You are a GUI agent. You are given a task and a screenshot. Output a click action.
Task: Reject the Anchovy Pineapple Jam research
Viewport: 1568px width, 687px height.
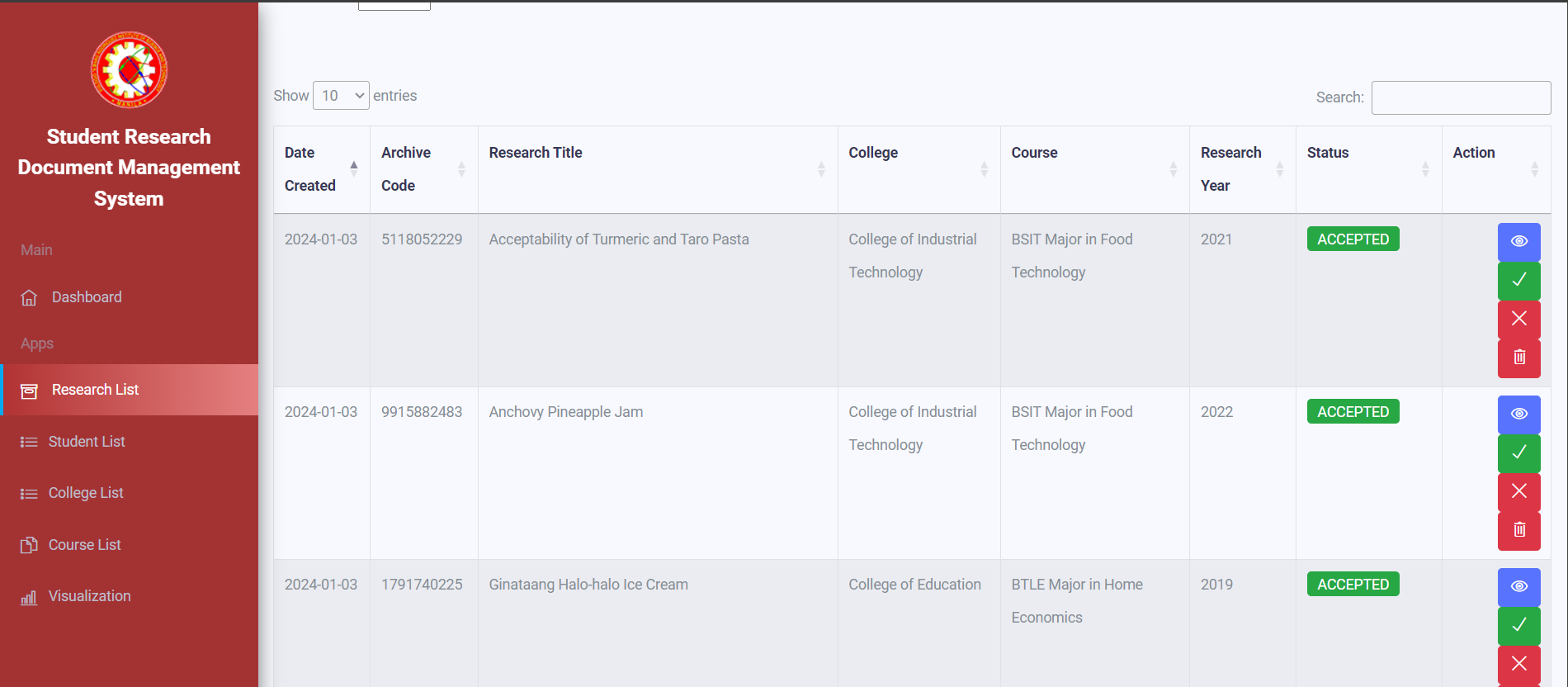(1518, 491)
